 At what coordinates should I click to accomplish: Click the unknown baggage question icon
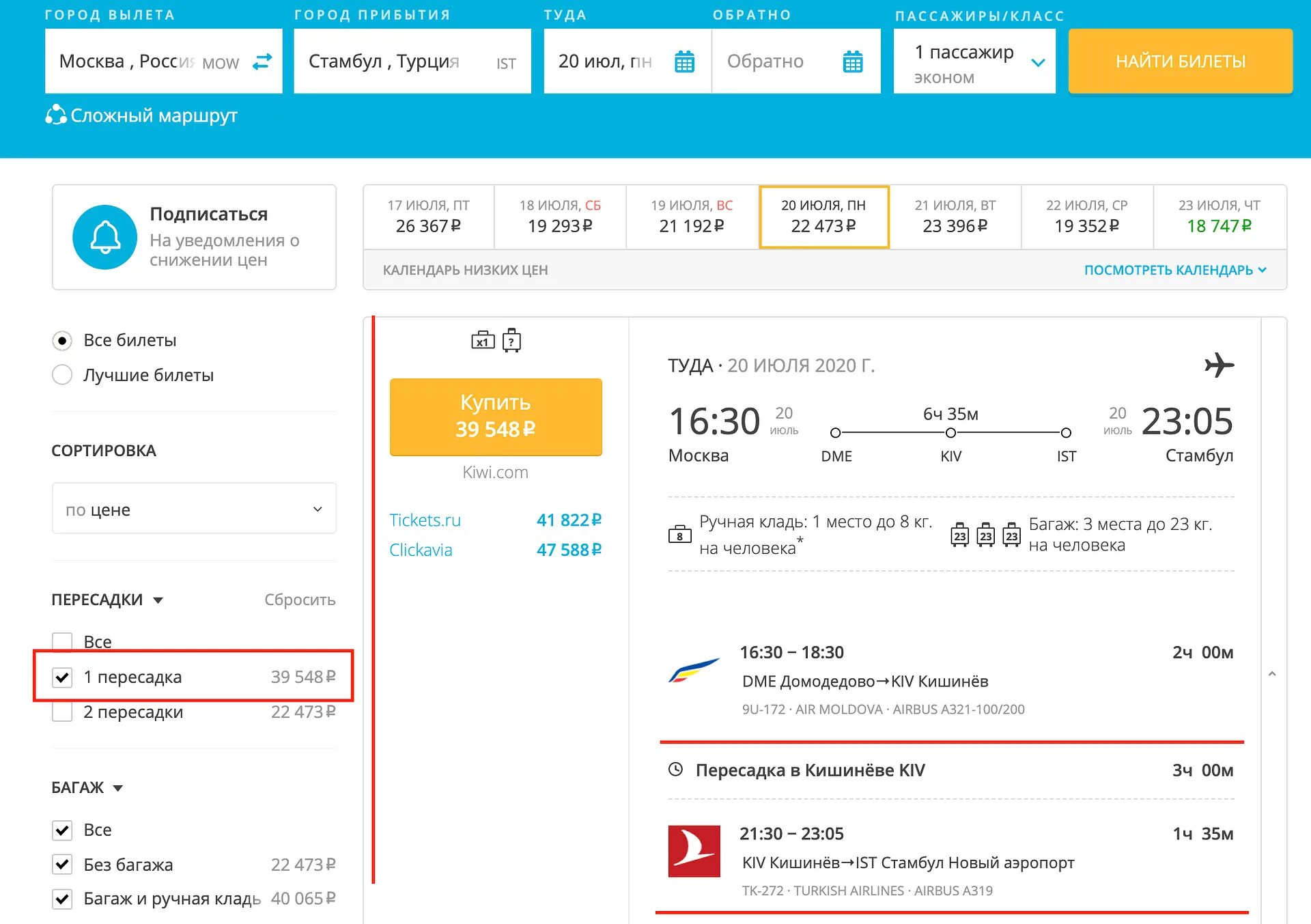pyautogui.click(x=511, y=341)
